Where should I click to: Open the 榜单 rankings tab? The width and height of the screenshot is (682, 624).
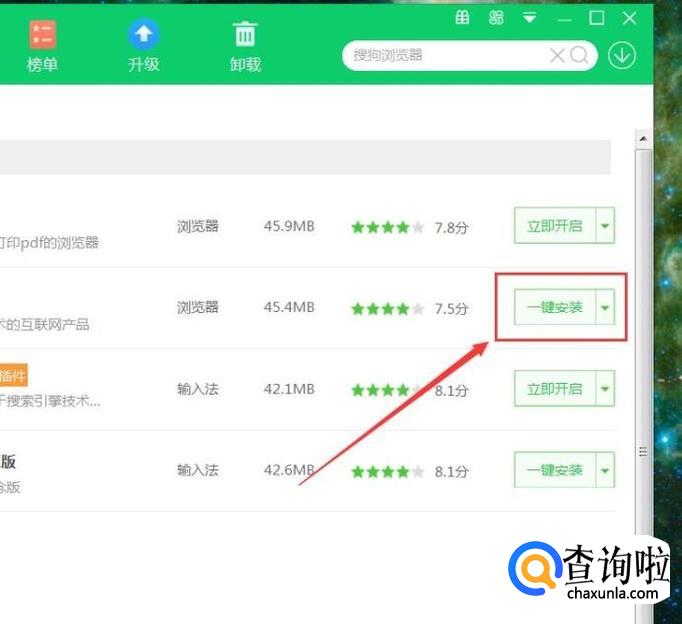[x=42, y=47]
